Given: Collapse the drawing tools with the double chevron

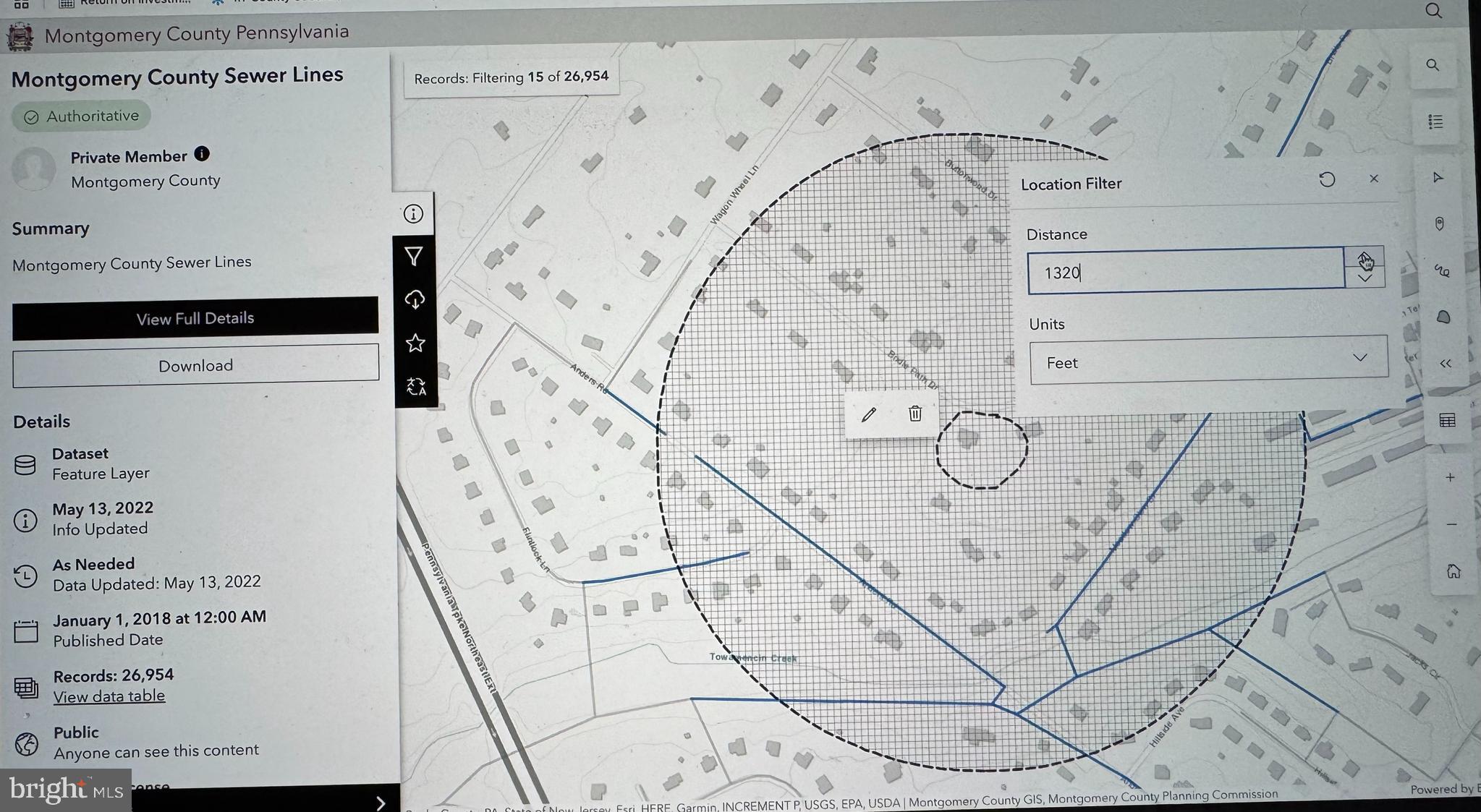Looking at the screenshot, I should 1446,364.
